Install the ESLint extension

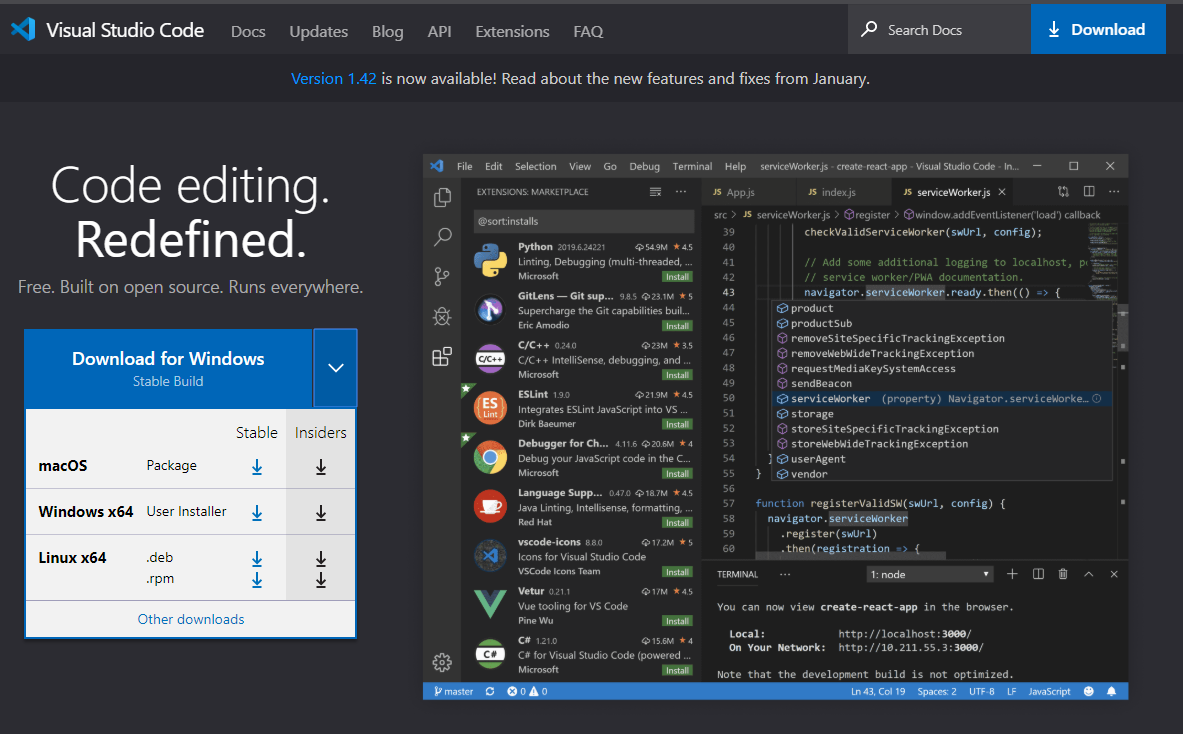[x=677, y=424]
